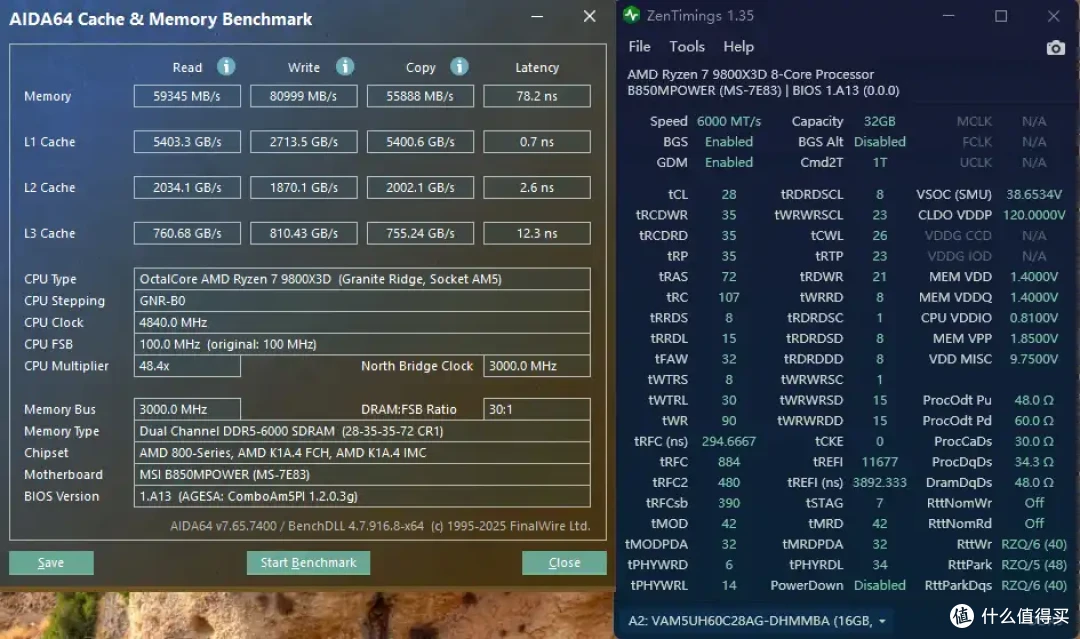The height and width of the screenshot is (639, 1080).
Task: Click the PowerDown value Disabled
Action: (x=880, y=585)
